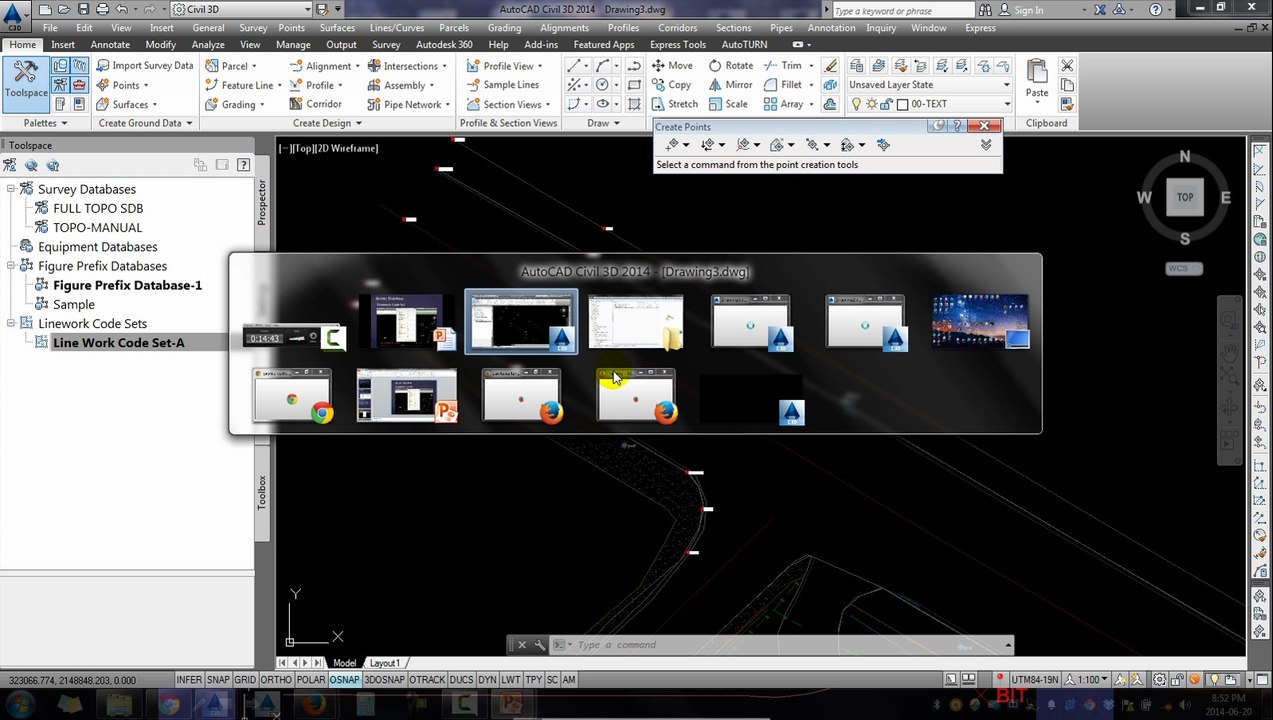The height and width of the screenshot is (720, 1273).
Task: Open the Alignments menu
Action: coord(564,28)
